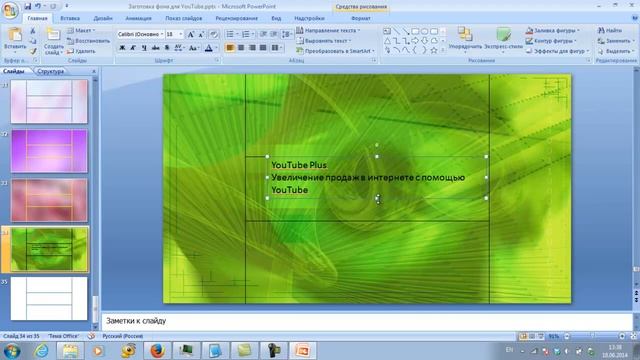This screenshot has width=640, height=360.
Task: Decrease the font size
Action: tap(201, 35)
